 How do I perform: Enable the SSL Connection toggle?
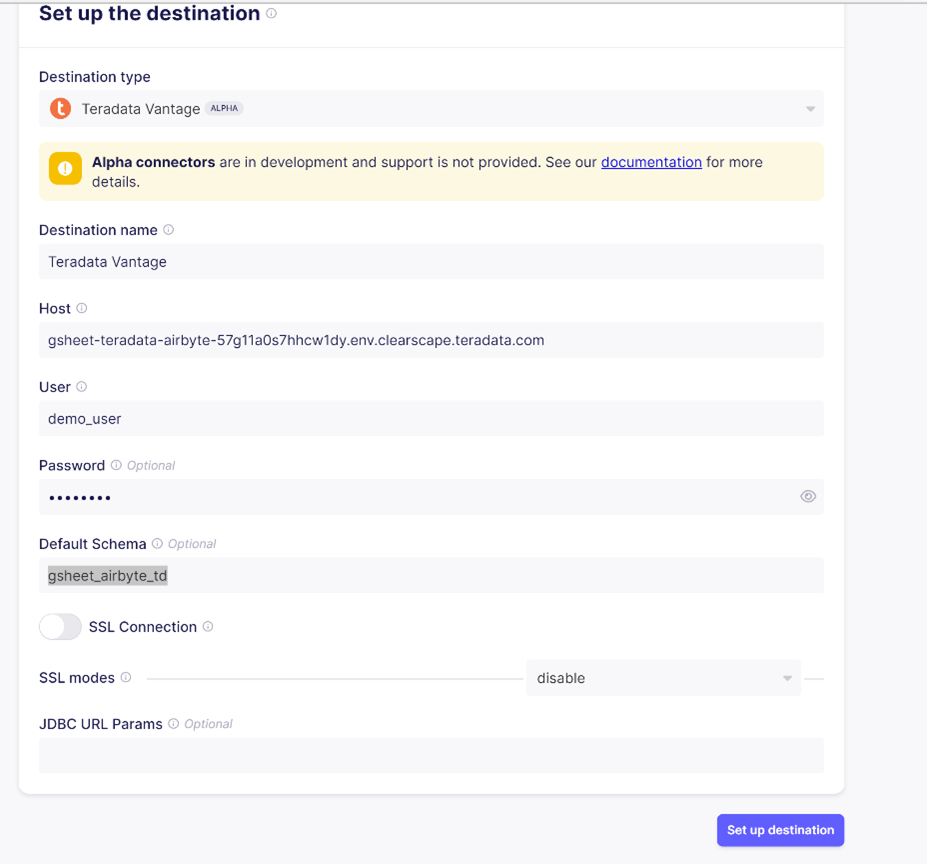click(60, 627)
